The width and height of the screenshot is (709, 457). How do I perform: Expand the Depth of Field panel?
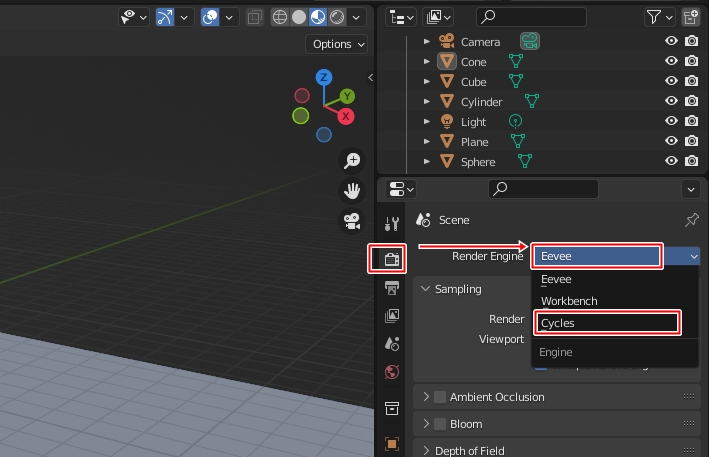coord(426,450)
